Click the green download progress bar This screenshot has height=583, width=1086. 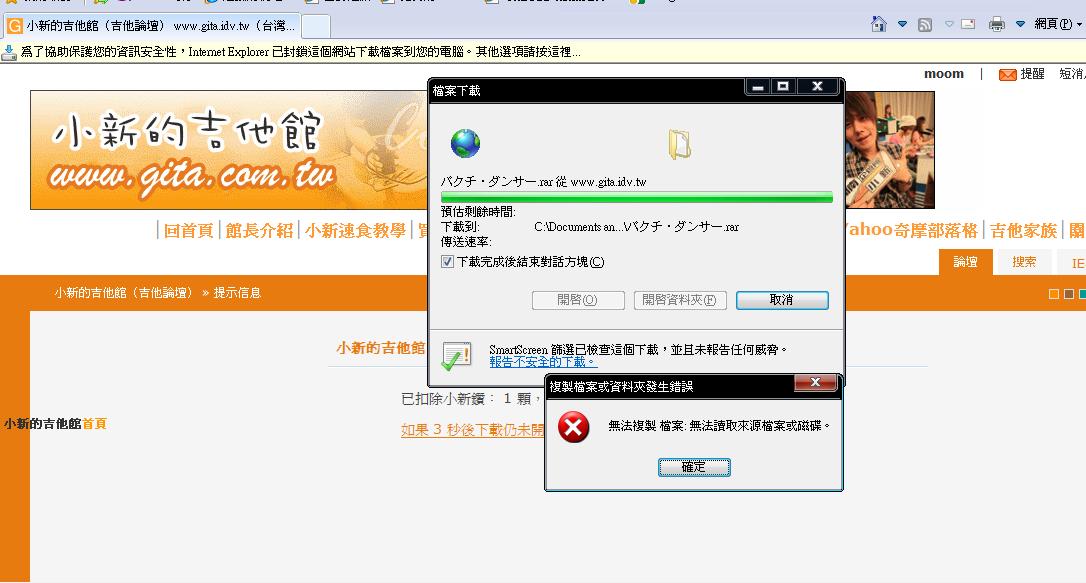(x=637, y=197)
